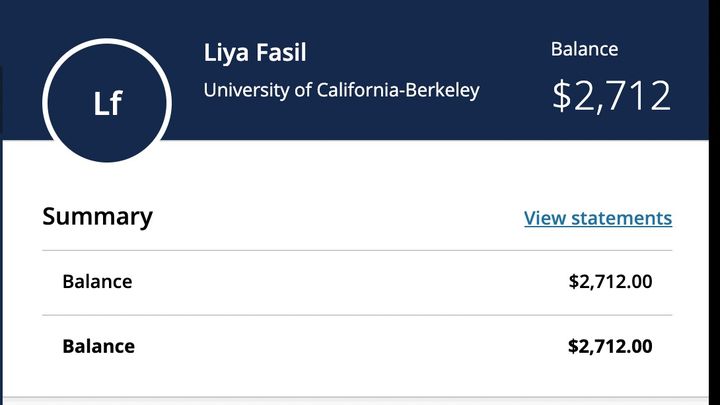Click divider line below Summary heading
720x405 pixels.
click(x=357, y=250)
